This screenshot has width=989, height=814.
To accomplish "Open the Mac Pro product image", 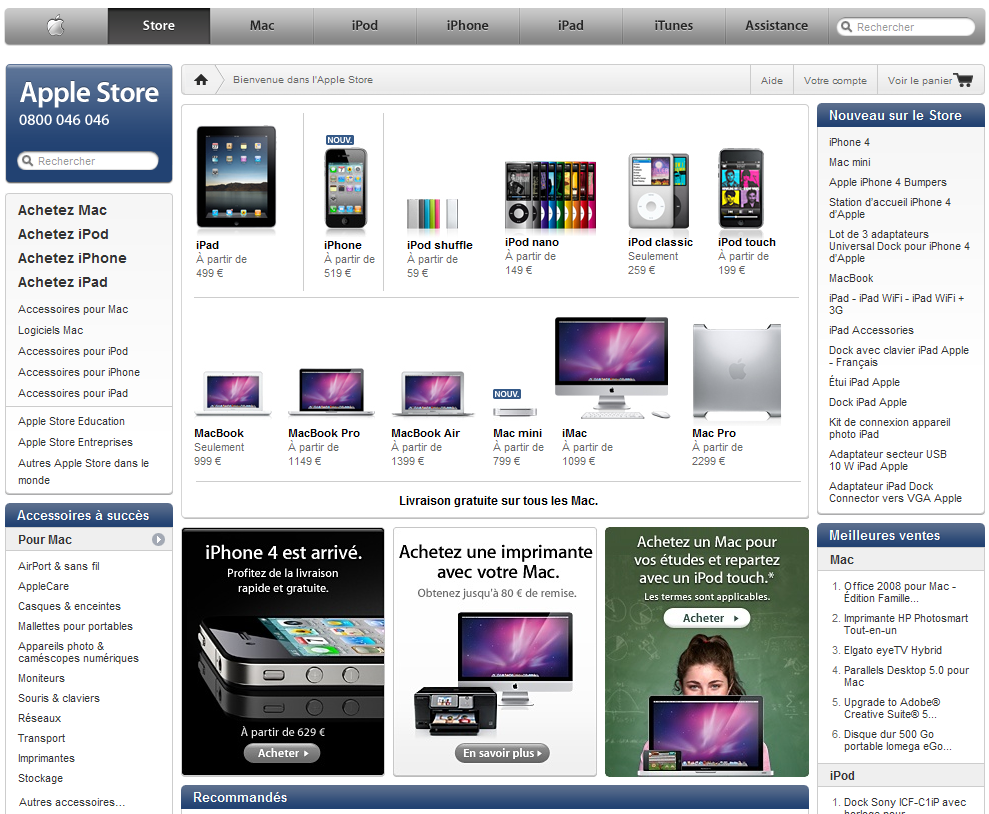I will coord(737,371).
